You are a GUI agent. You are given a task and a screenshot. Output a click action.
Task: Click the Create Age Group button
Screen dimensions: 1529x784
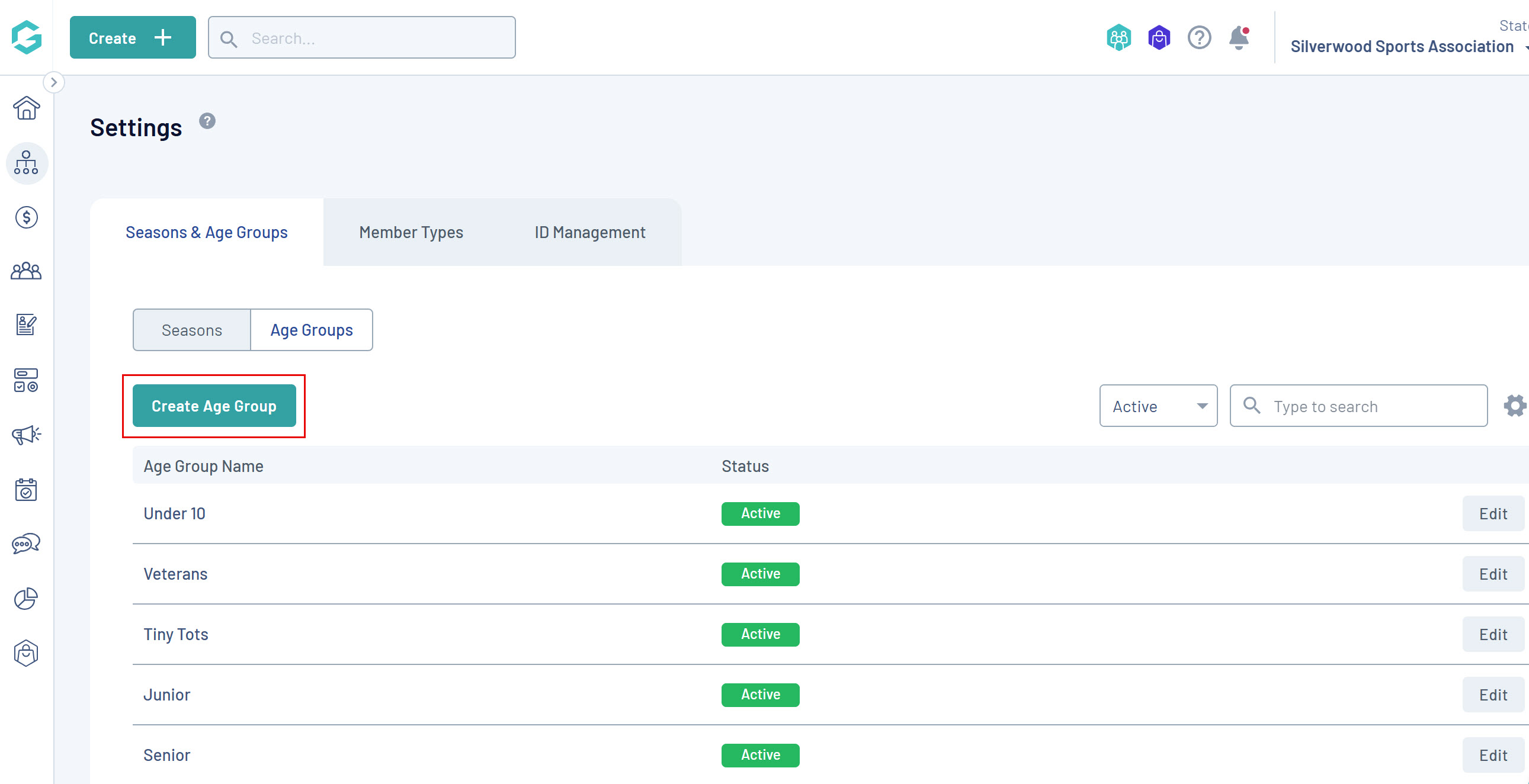tap(214, 406)
